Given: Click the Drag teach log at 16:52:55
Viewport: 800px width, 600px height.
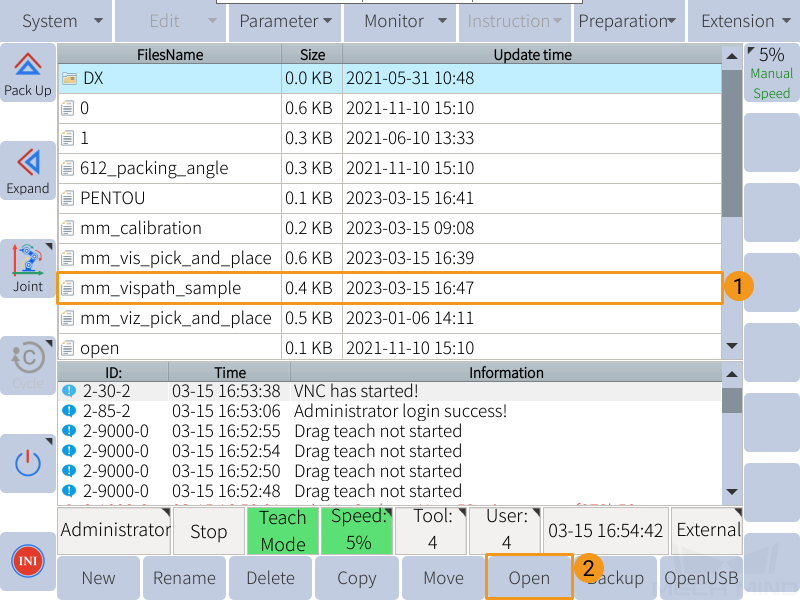Looking at the screenshot, I should [390, 431].
